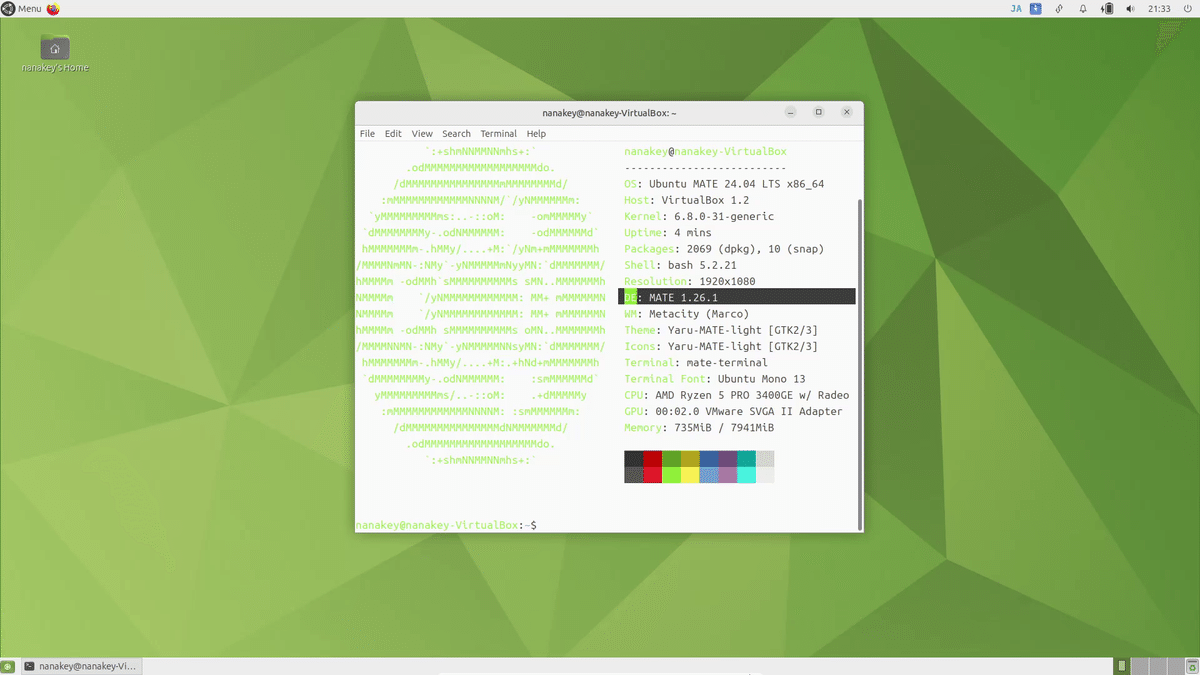Click the 21:33 clock
This screenshot has width=1200, height=675.
[x=1160, y=9]
